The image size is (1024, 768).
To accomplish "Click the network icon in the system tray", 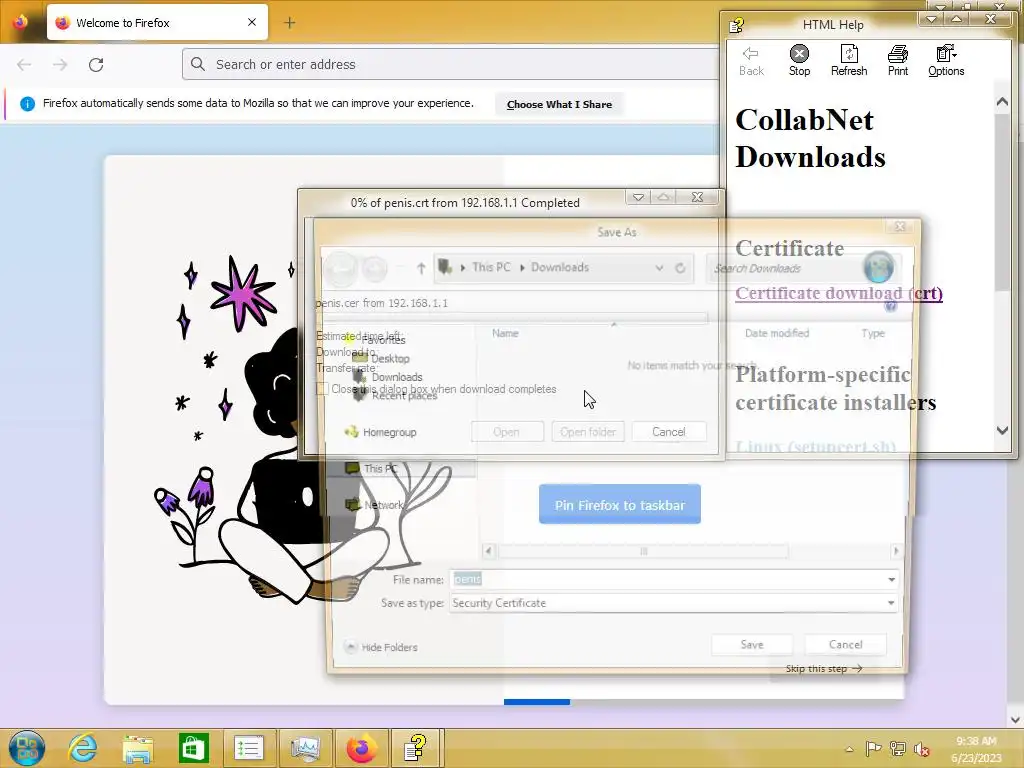I will (898, 749).
